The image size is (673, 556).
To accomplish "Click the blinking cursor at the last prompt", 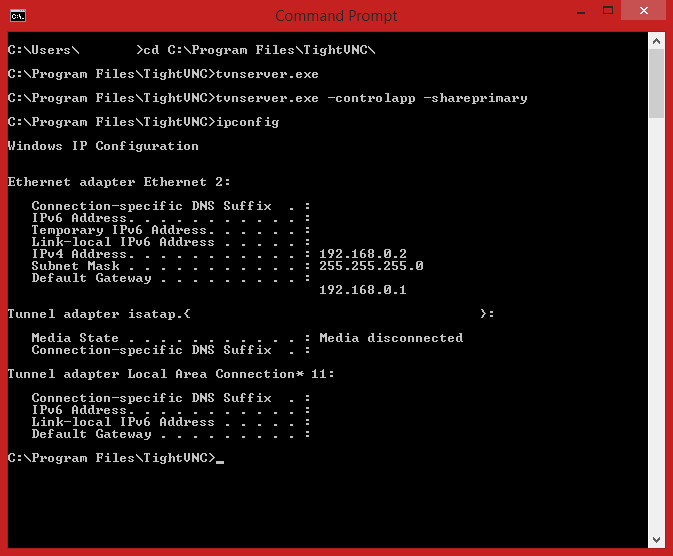I will point(220,461).
